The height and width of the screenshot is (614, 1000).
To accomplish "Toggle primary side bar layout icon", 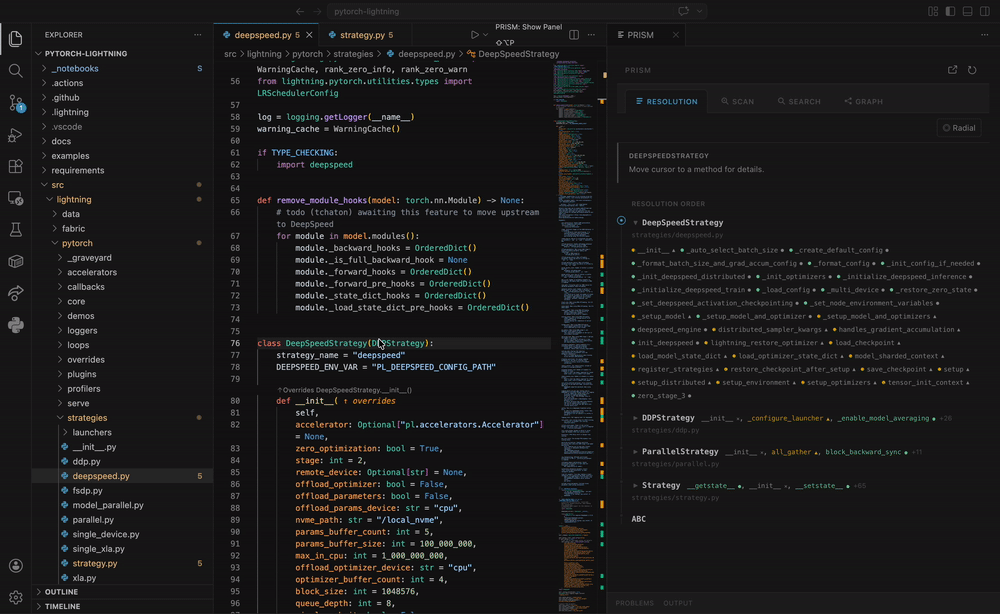I will click(950, 11).
